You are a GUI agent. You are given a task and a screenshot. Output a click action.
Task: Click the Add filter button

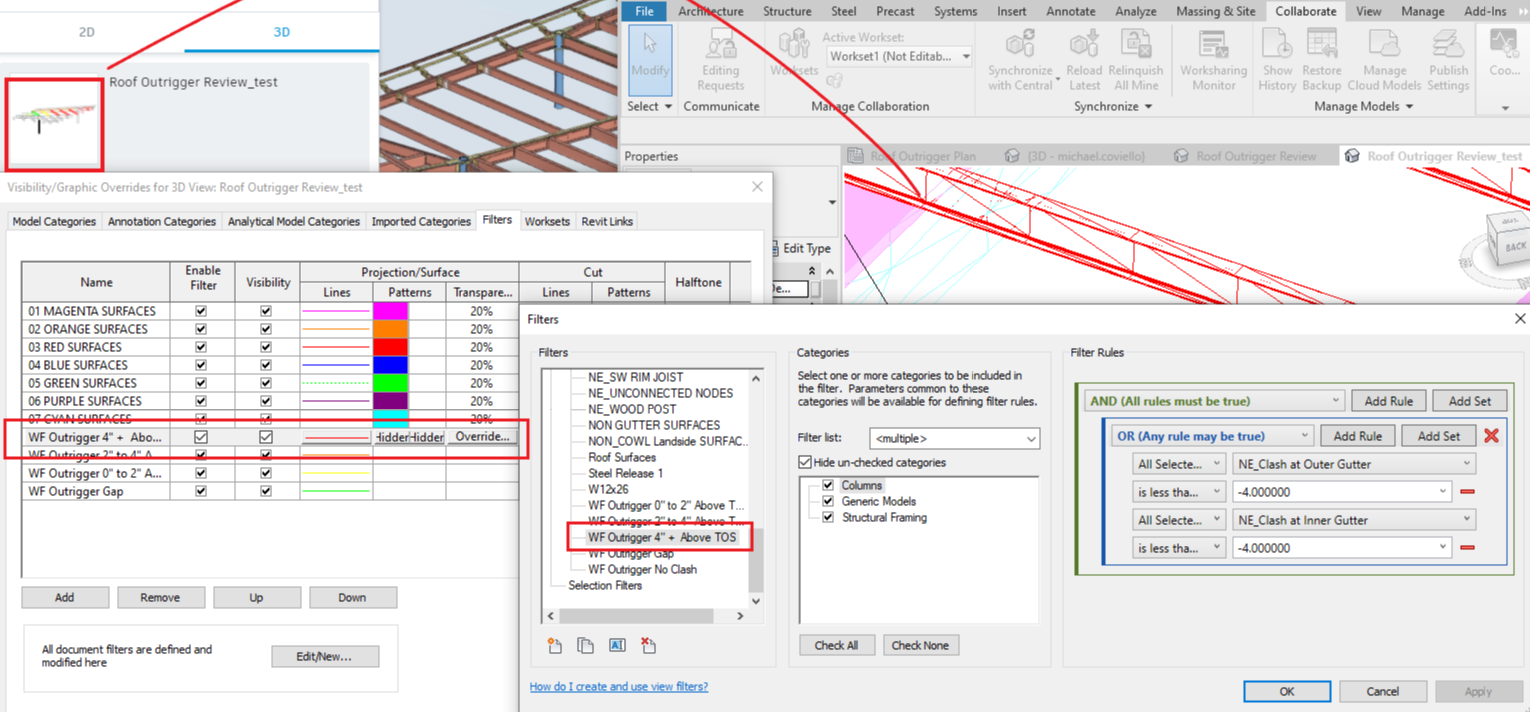click(65, 597)
